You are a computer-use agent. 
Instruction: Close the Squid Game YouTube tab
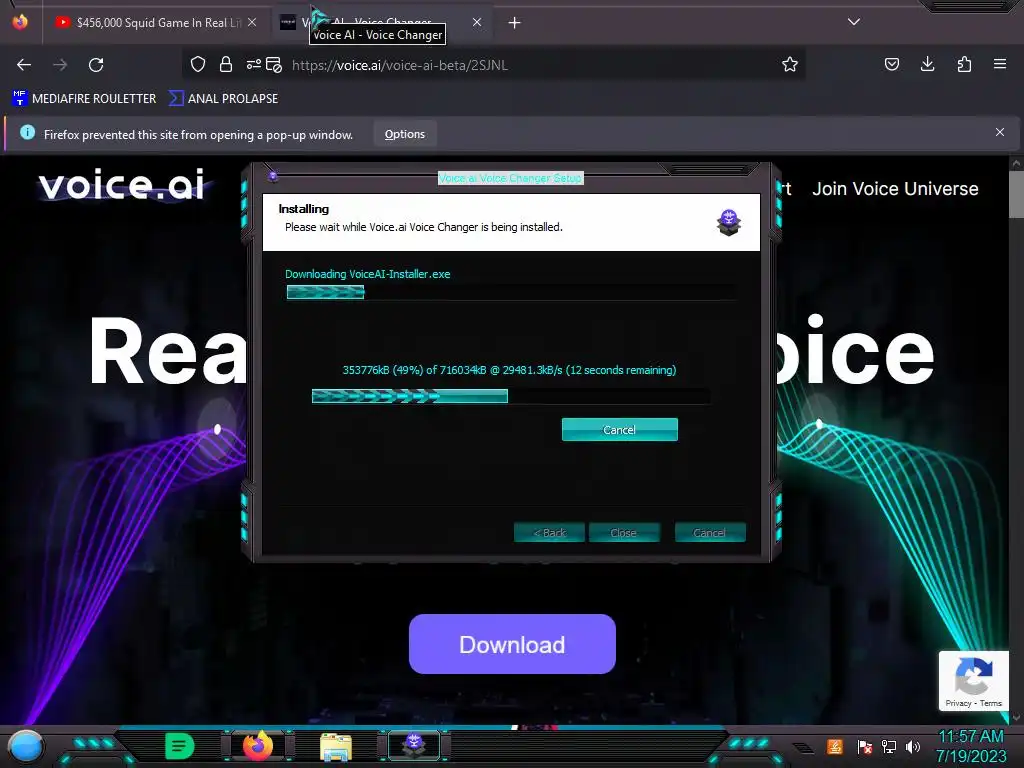[x=252, y=22]
